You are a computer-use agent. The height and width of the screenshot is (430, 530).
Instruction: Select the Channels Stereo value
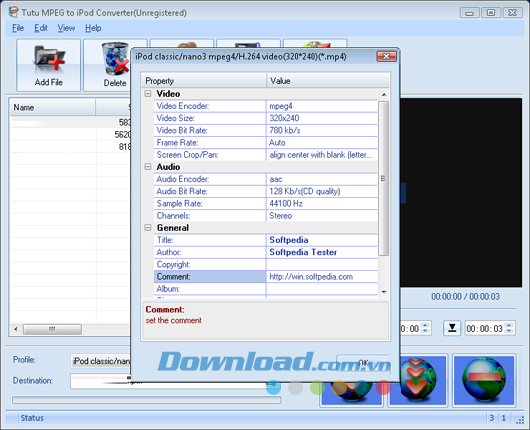(322, 216)
